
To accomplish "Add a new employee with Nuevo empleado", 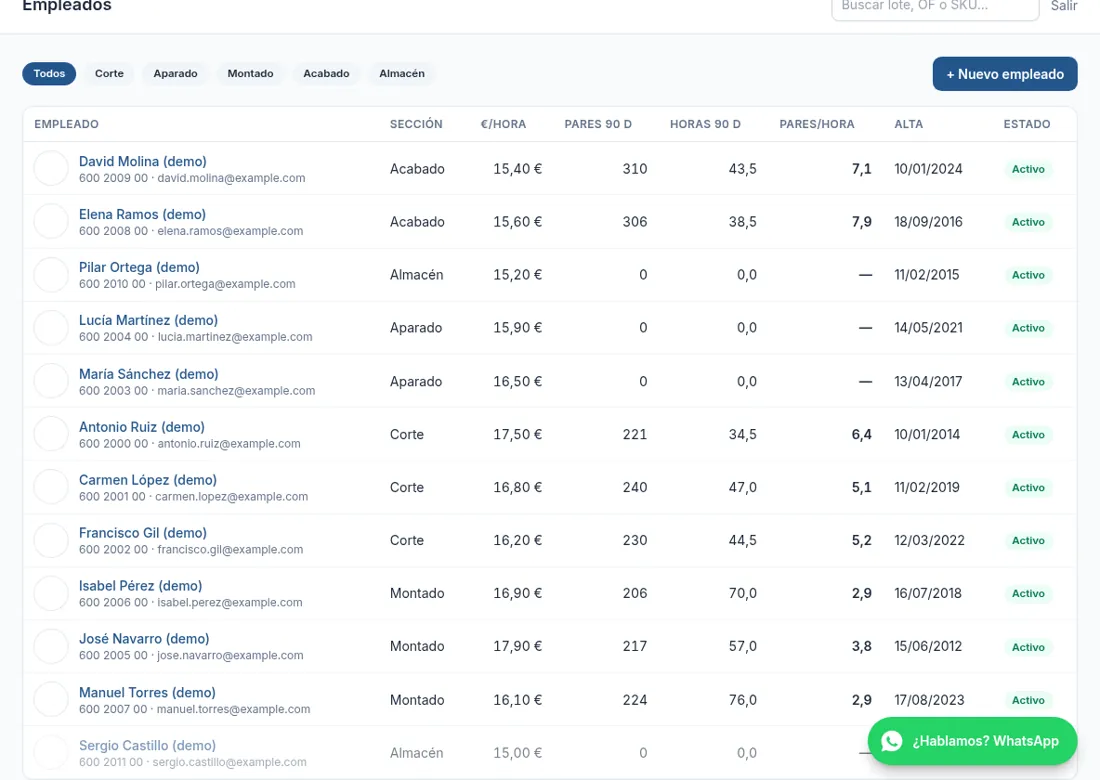I will (1005, 74).
